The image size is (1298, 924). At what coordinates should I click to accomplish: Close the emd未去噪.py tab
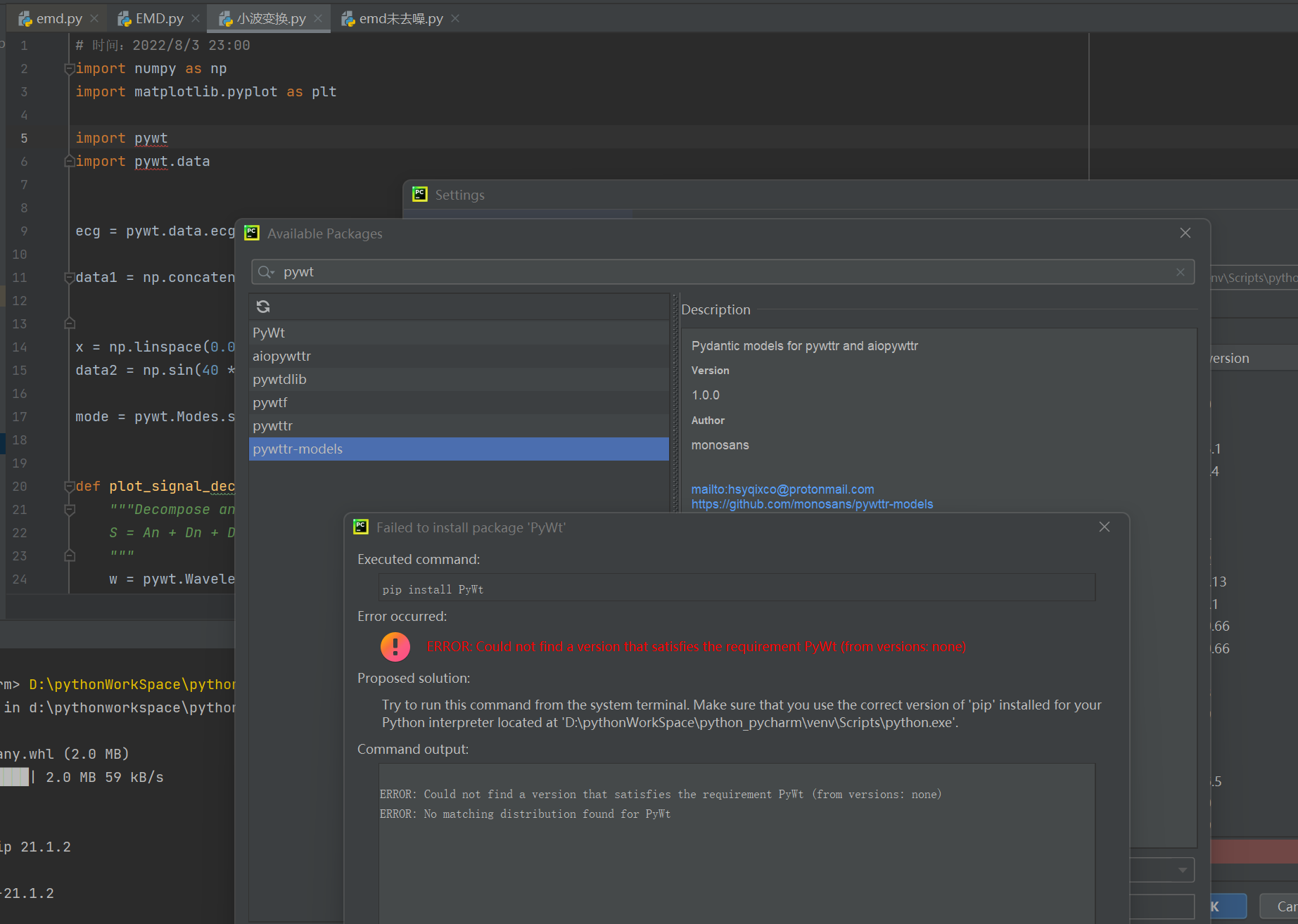tap(455, 19)
